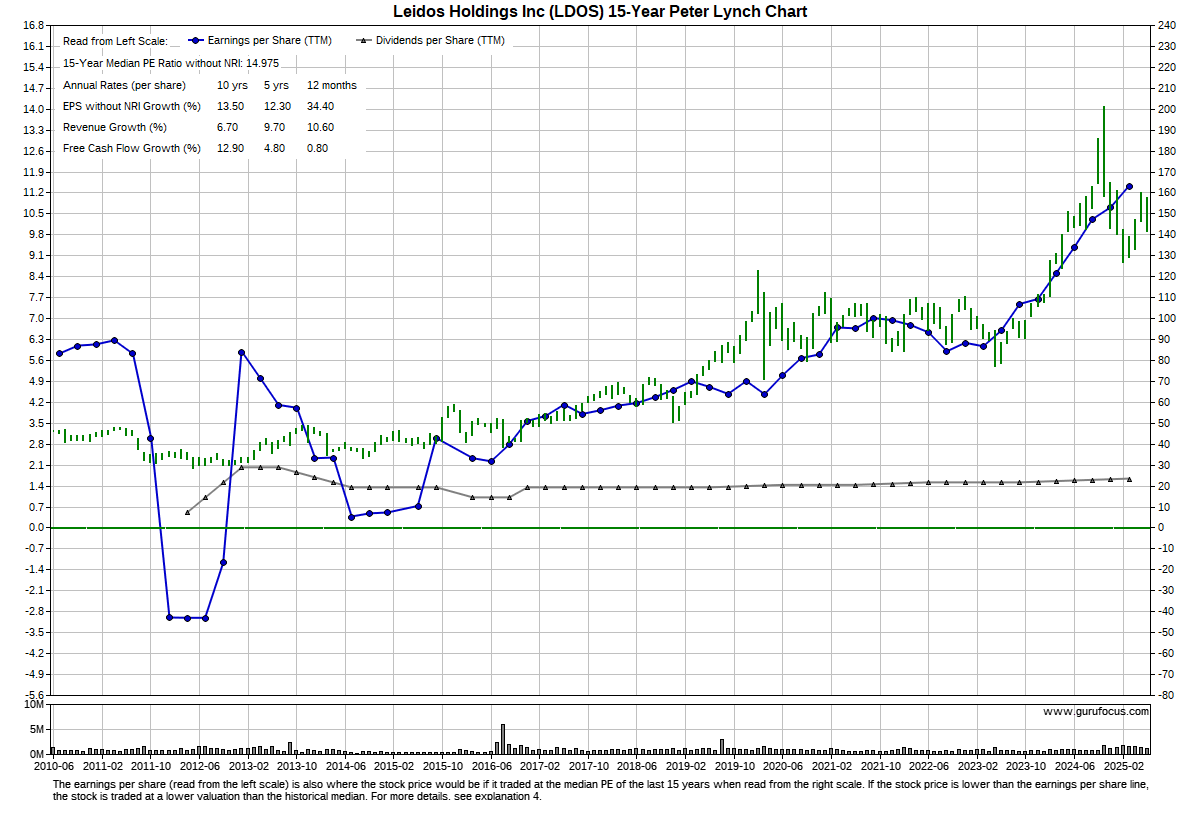
Task: Click the 12.90 free cash flow value
Action: point(231,148)
